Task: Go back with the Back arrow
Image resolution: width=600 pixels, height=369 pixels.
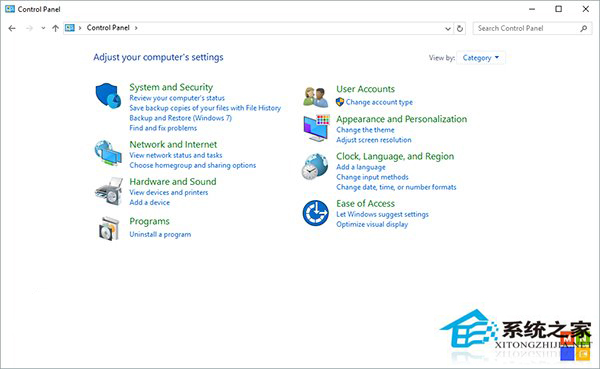Action: click(x=12, y=28)
